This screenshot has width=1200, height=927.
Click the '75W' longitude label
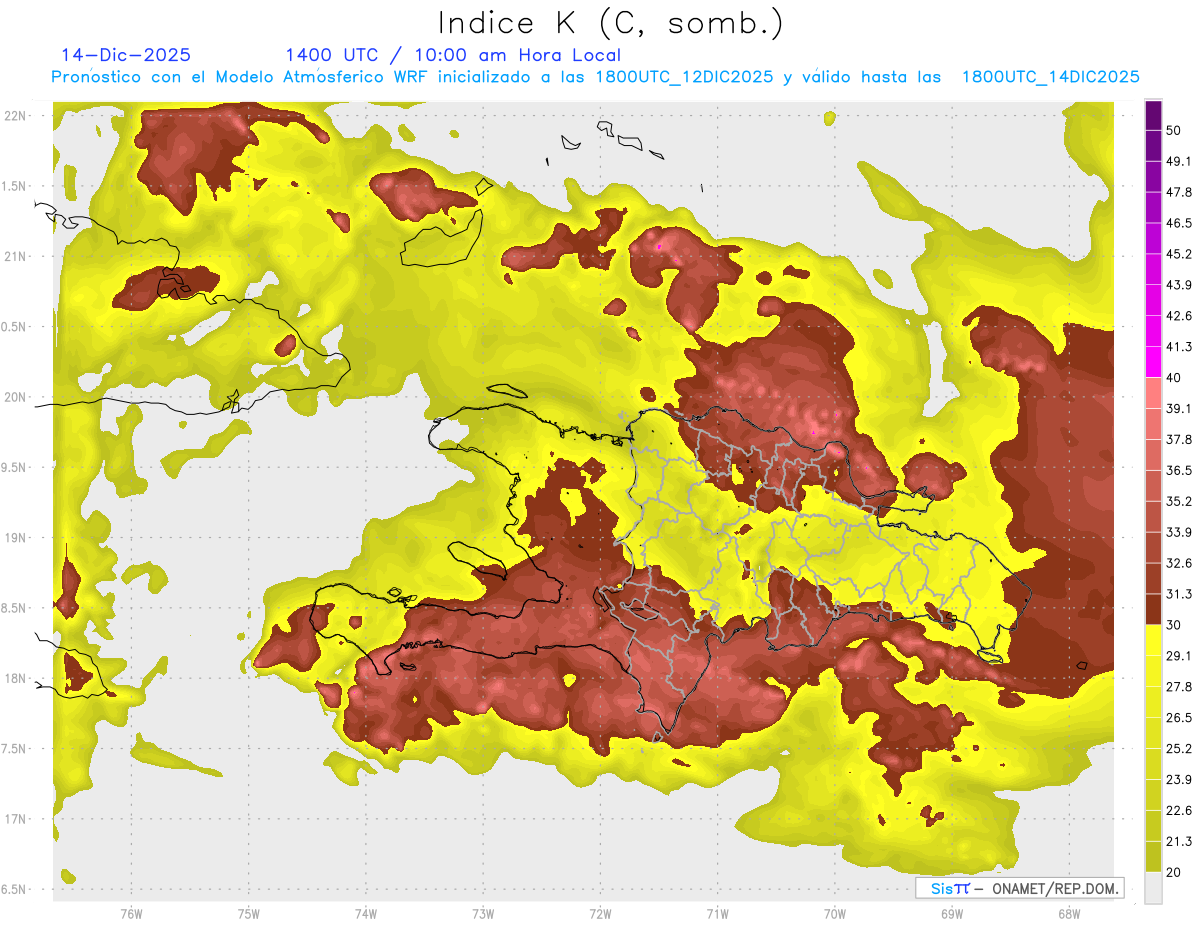click(x=249, y=913)
